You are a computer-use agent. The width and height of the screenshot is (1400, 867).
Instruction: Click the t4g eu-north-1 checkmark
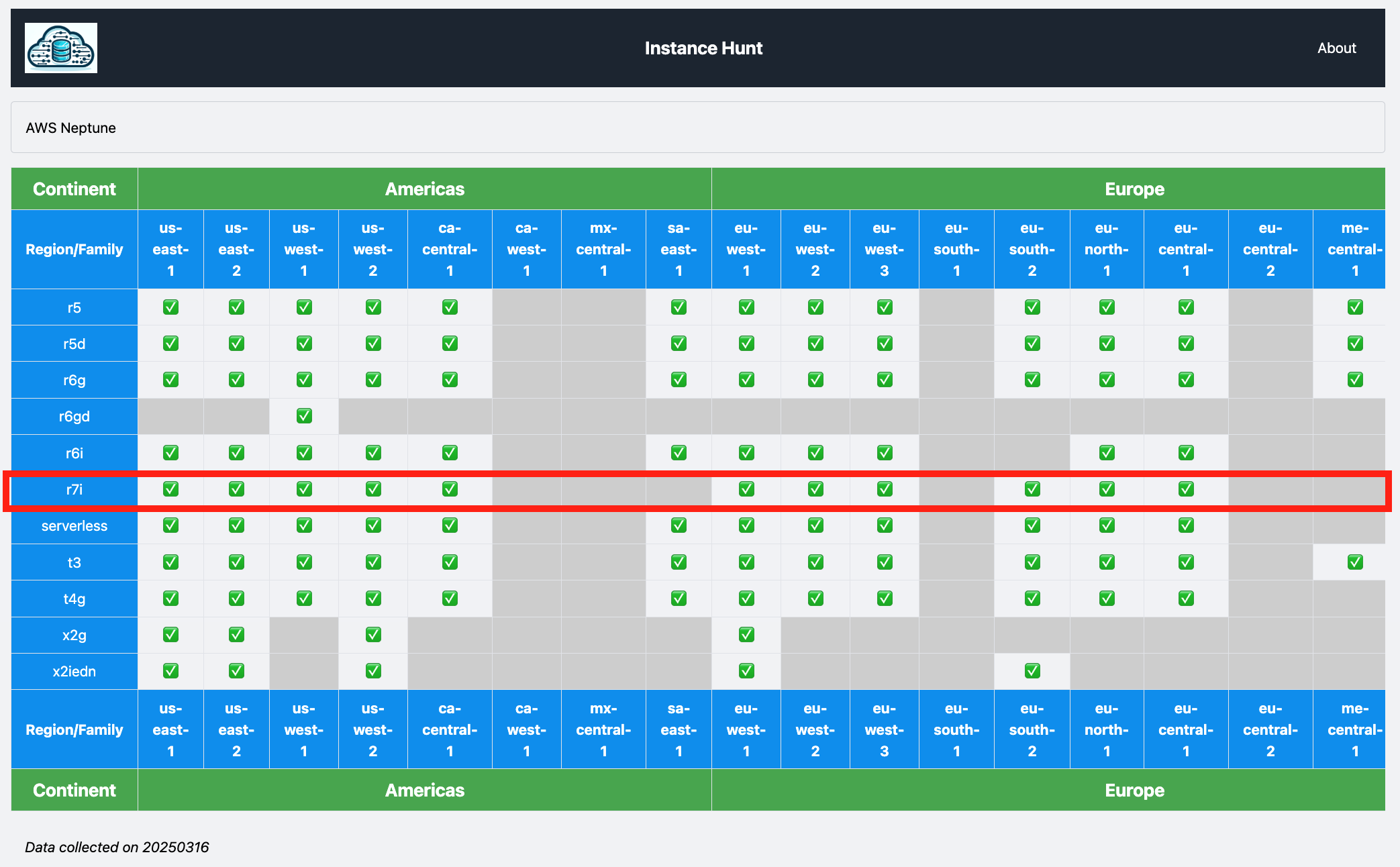click(1107, 599)
